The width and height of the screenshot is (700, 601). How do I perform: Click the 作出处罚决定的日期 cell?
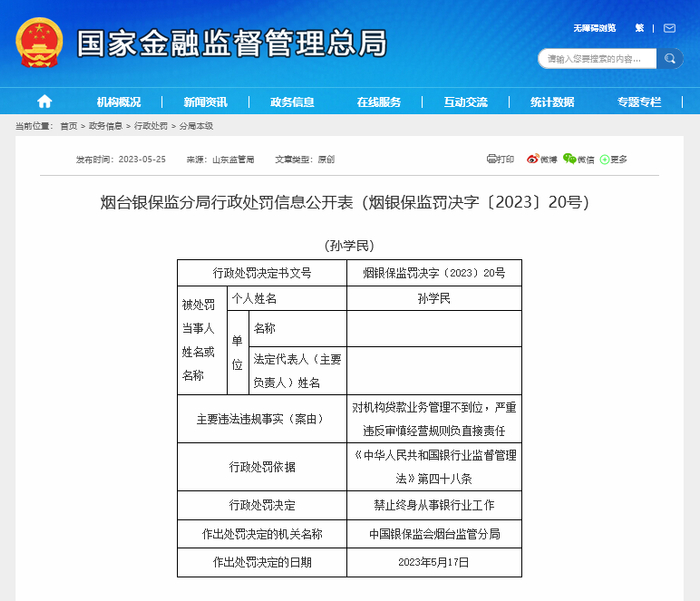[262, 563]
